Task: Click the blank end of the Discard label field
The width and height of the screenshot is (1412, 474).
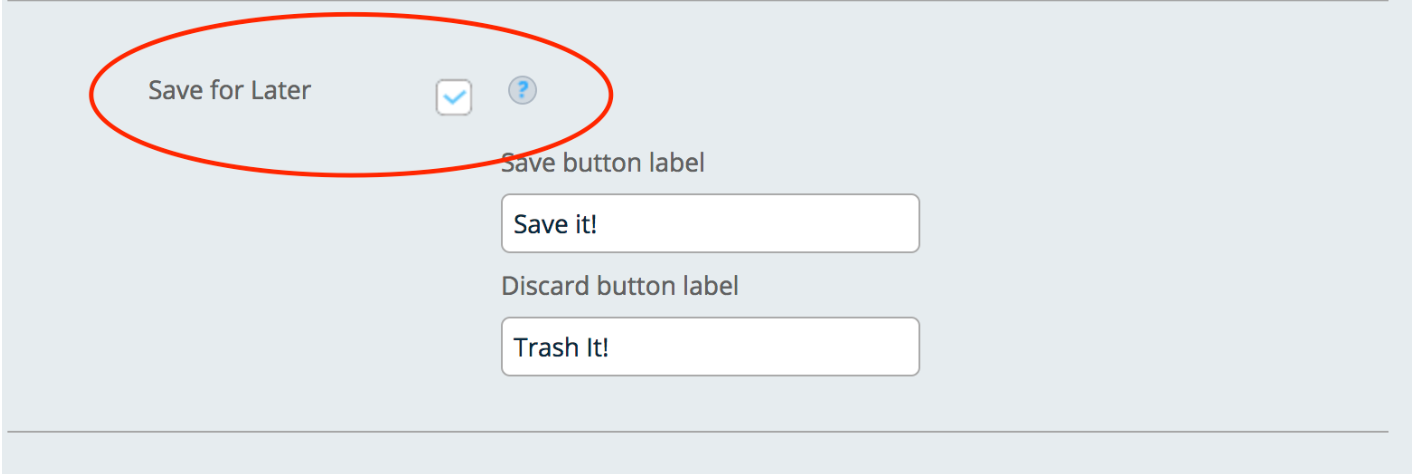Action: click(850, 347)
